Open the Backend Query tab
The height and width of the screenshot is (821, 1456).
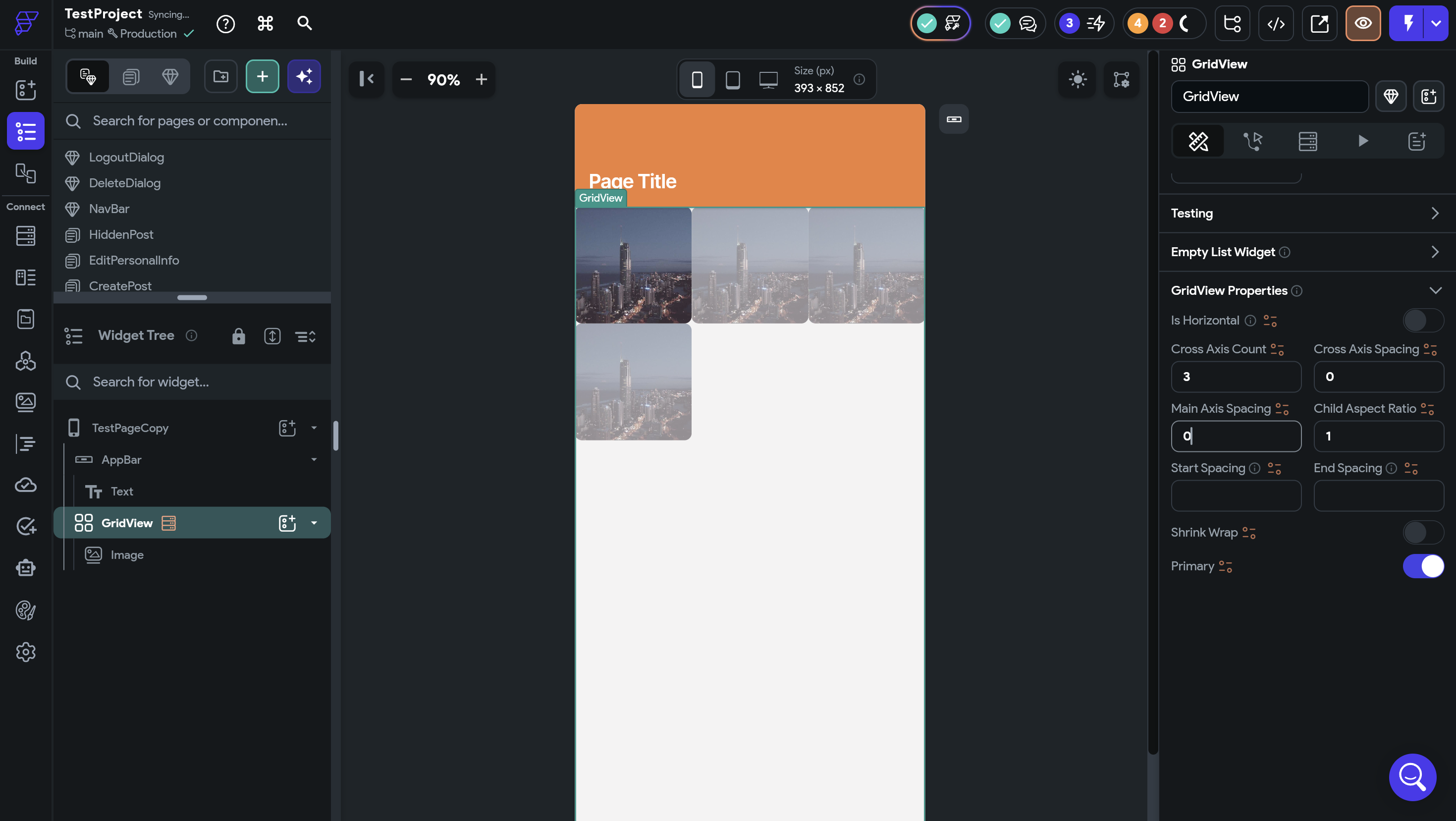click(x=1307, y=141)
